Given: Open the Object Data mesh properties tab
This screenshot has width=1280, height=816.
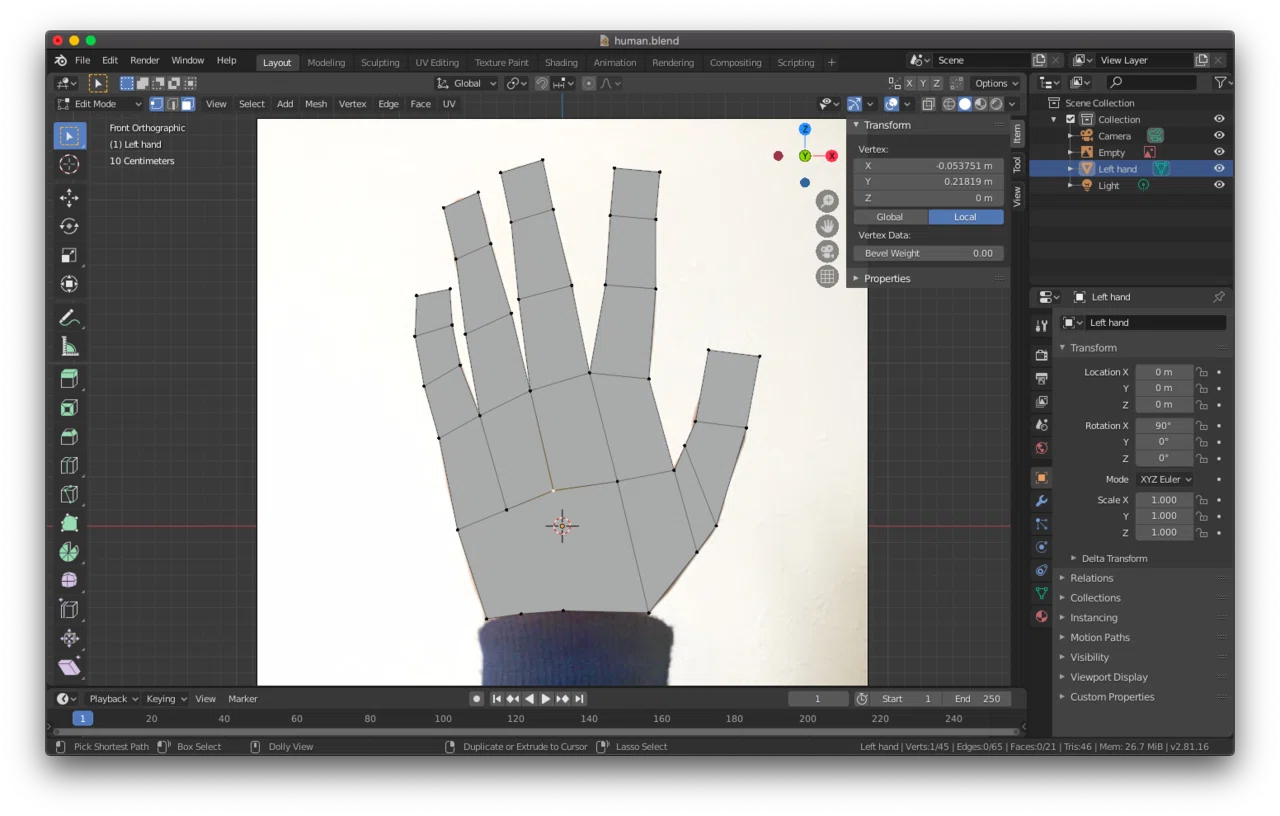Looking at the screenshot, I should pos(1041,593).
